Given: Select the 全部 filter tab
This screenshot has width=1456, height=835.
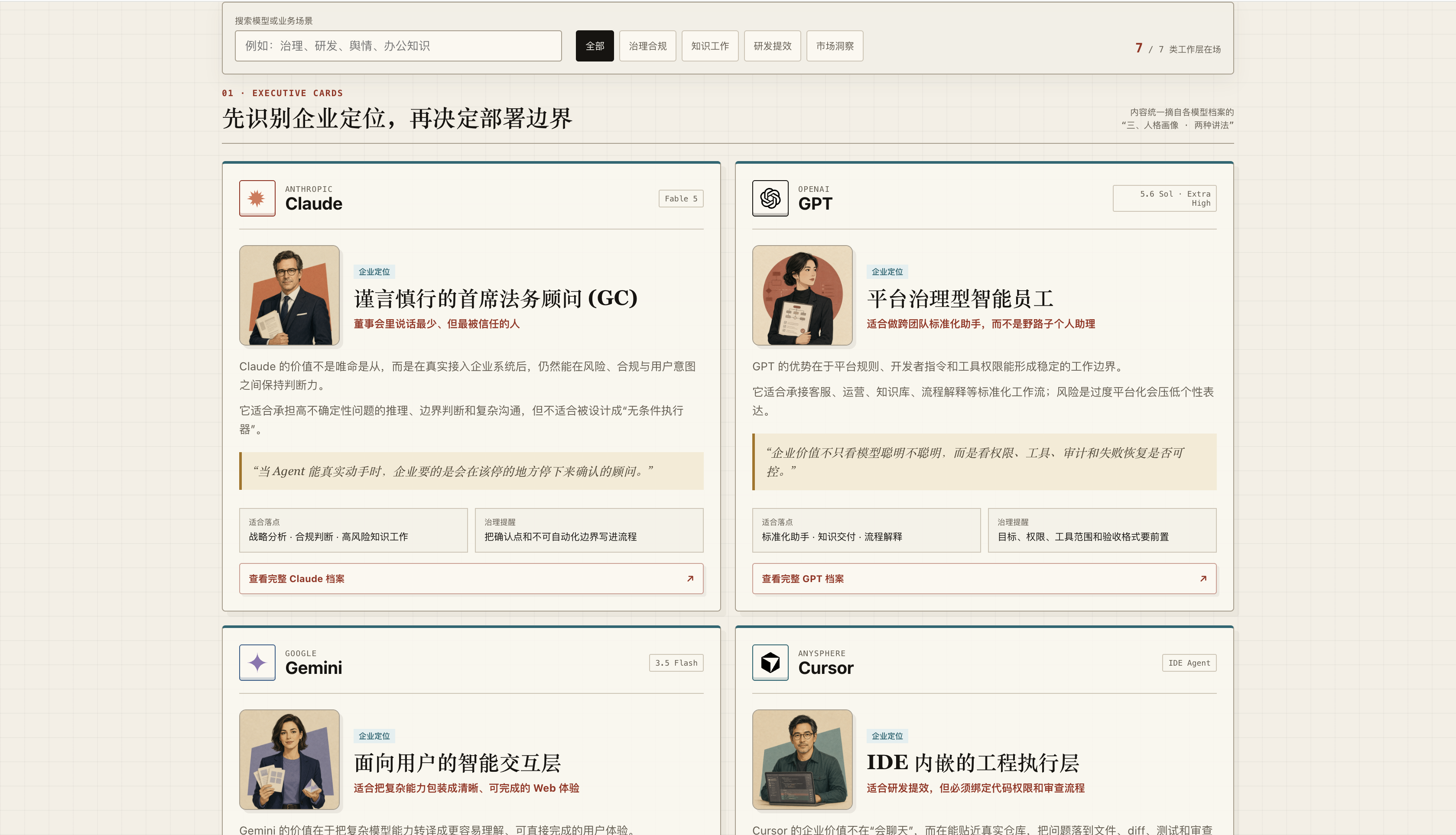Looking at the screenshot, I should coord(595,46).
